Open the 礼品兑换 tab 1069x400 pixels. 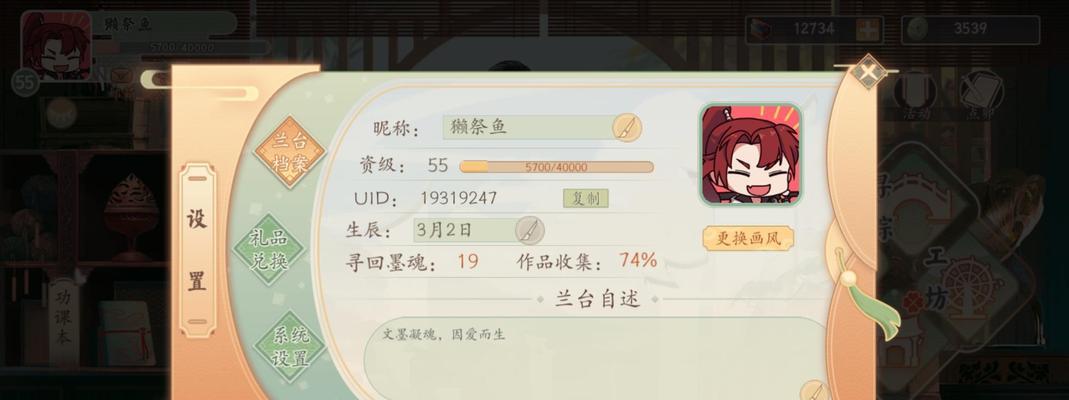click(x=269, y=249)
